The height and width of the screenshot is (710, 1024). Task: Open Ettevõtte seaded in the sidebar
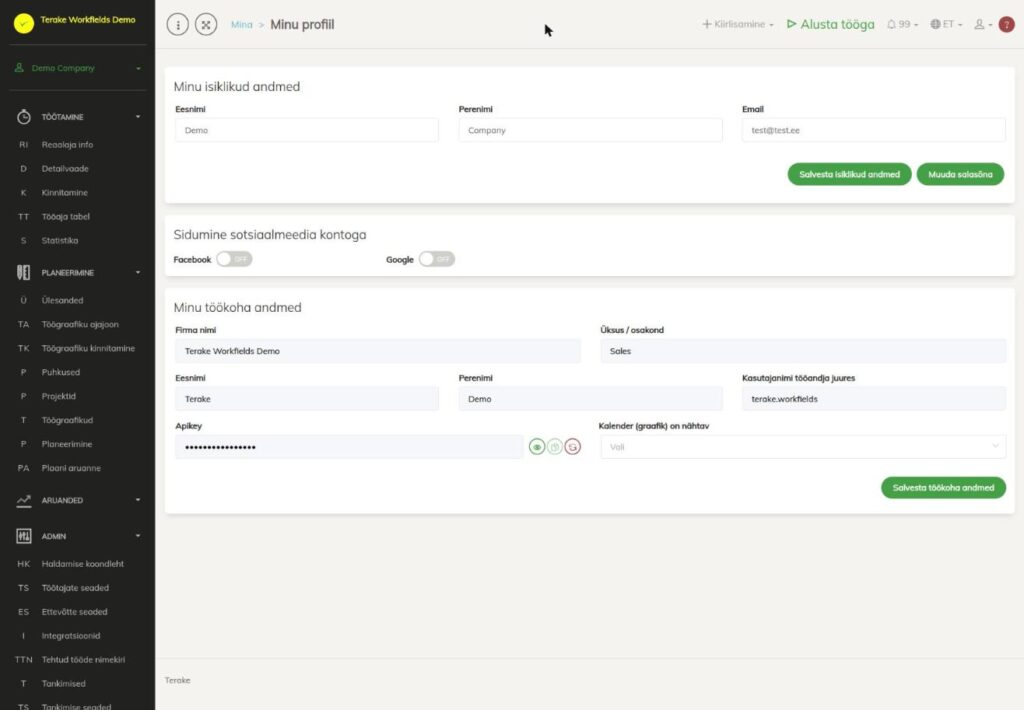click(74, 612)
